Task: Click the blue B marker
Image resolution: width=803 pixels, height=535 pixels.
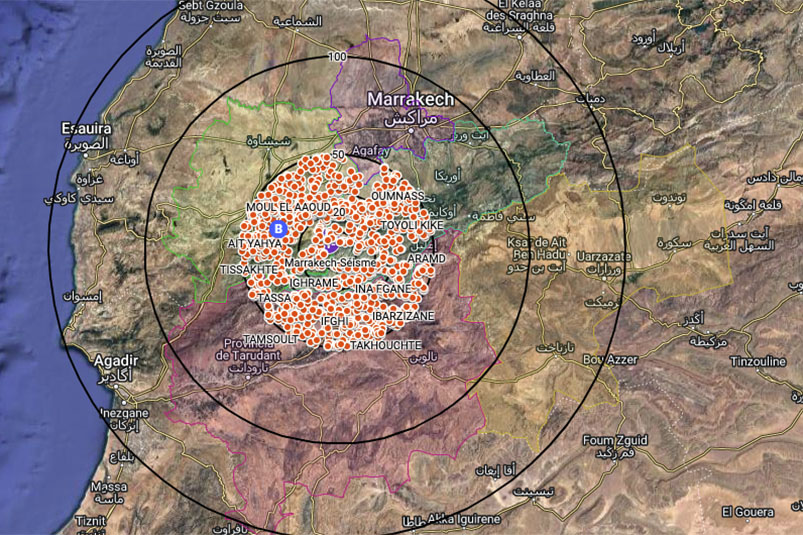Action: 278,229
